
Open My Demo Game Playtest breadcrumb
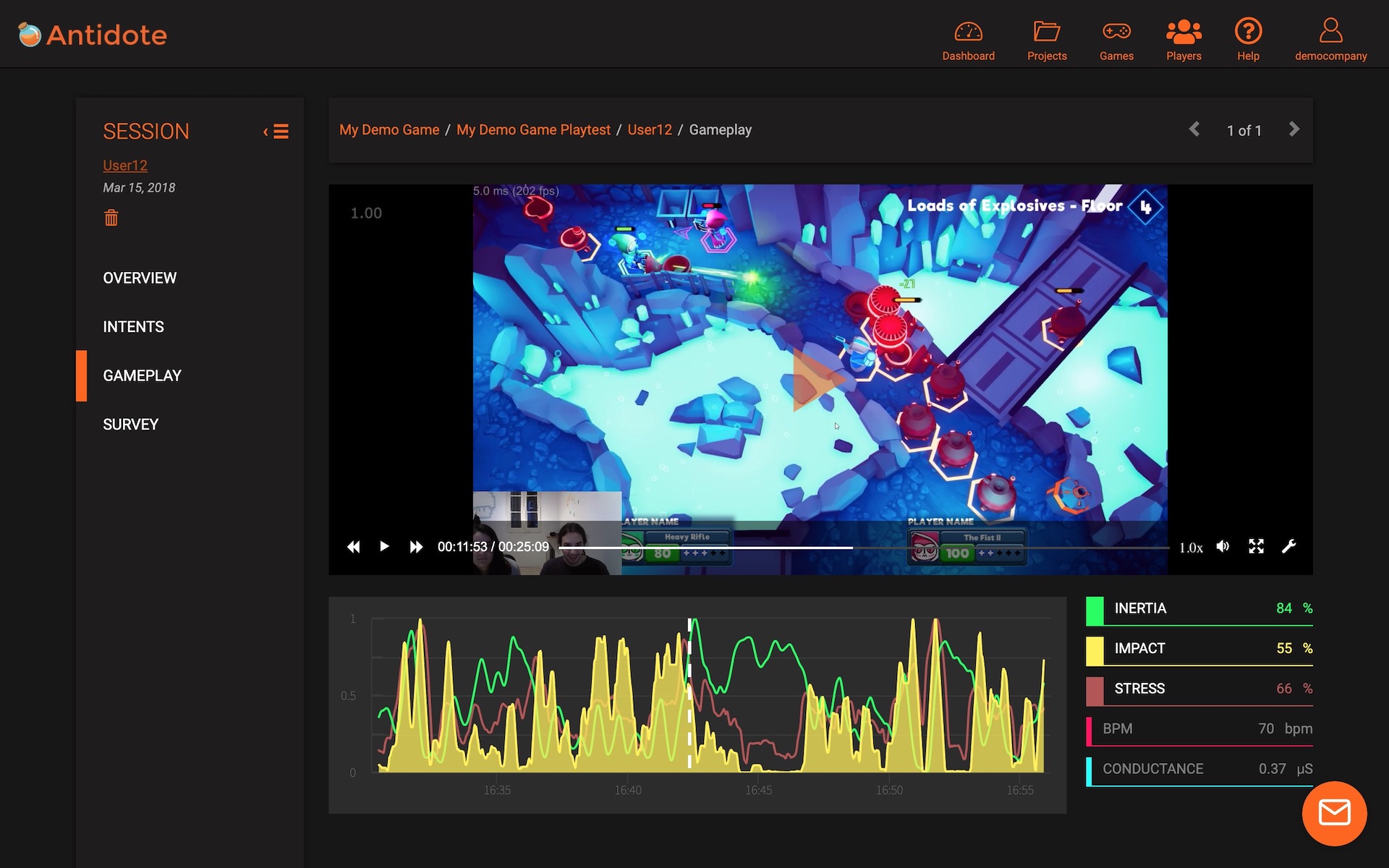[533, 130]
